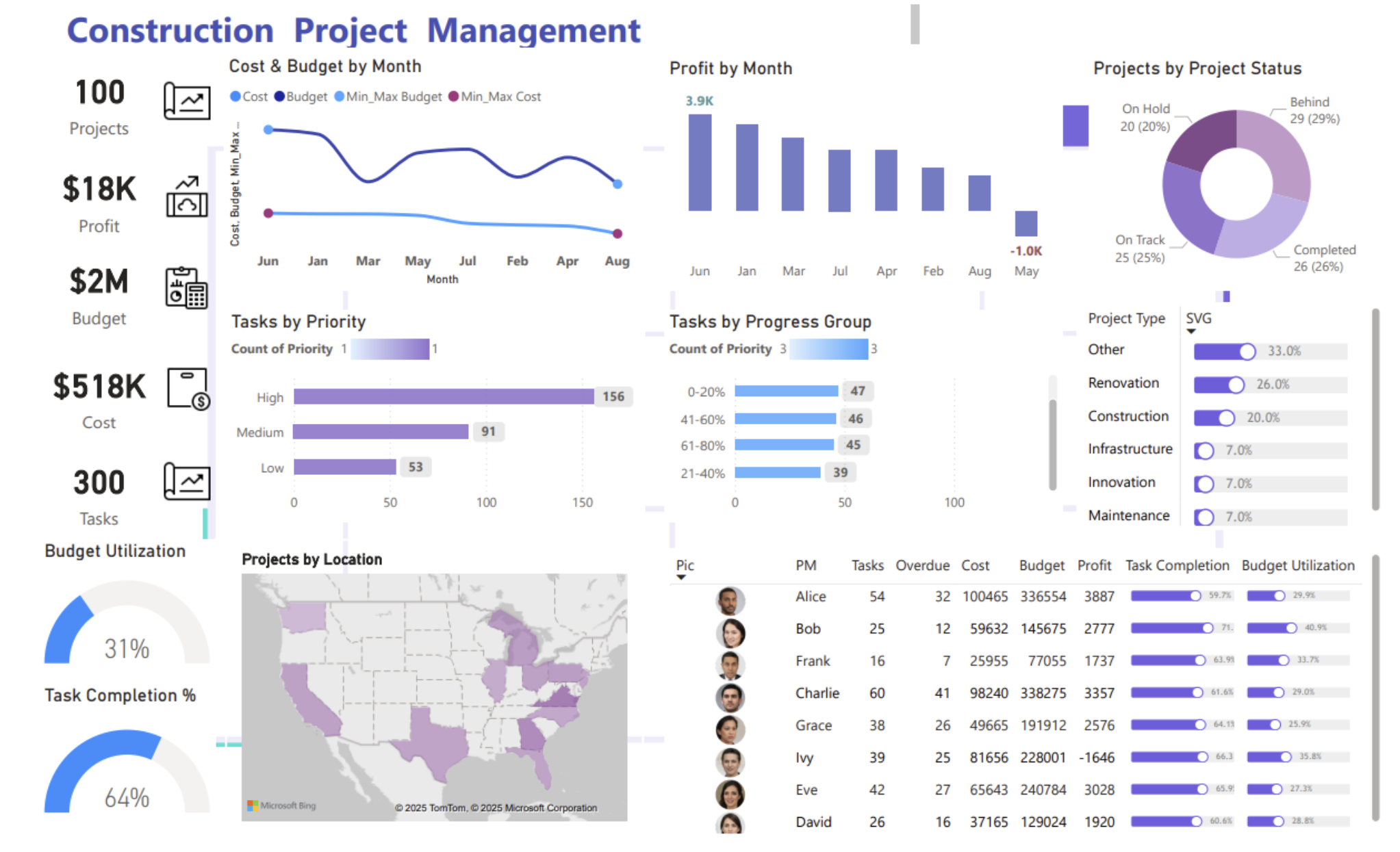This screenshot has width=1400, height=852.
Task: Click the progress group chart scrollbar
Action: [x=1053, y=445]
